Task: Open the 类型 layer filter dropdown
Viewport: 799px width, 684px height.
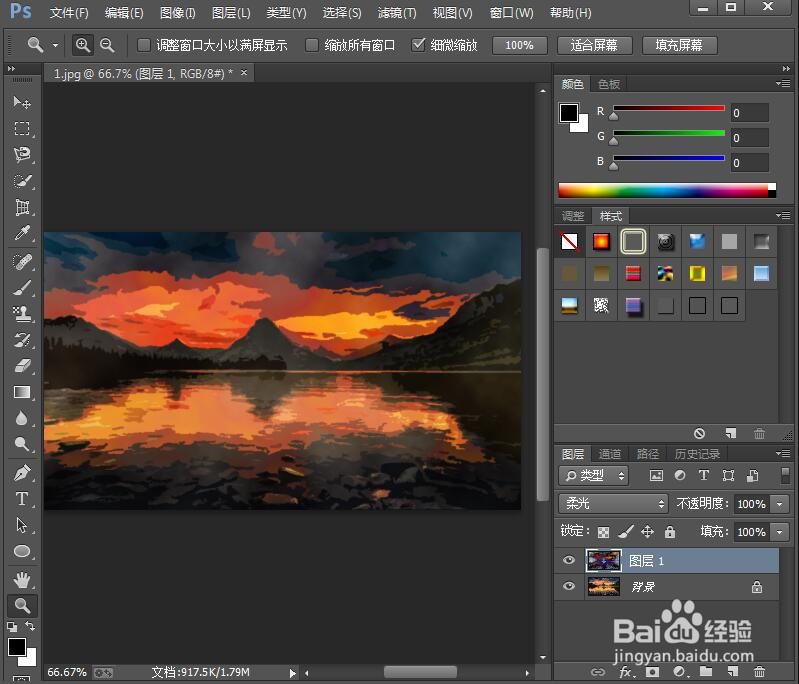Action: point(594,476)
